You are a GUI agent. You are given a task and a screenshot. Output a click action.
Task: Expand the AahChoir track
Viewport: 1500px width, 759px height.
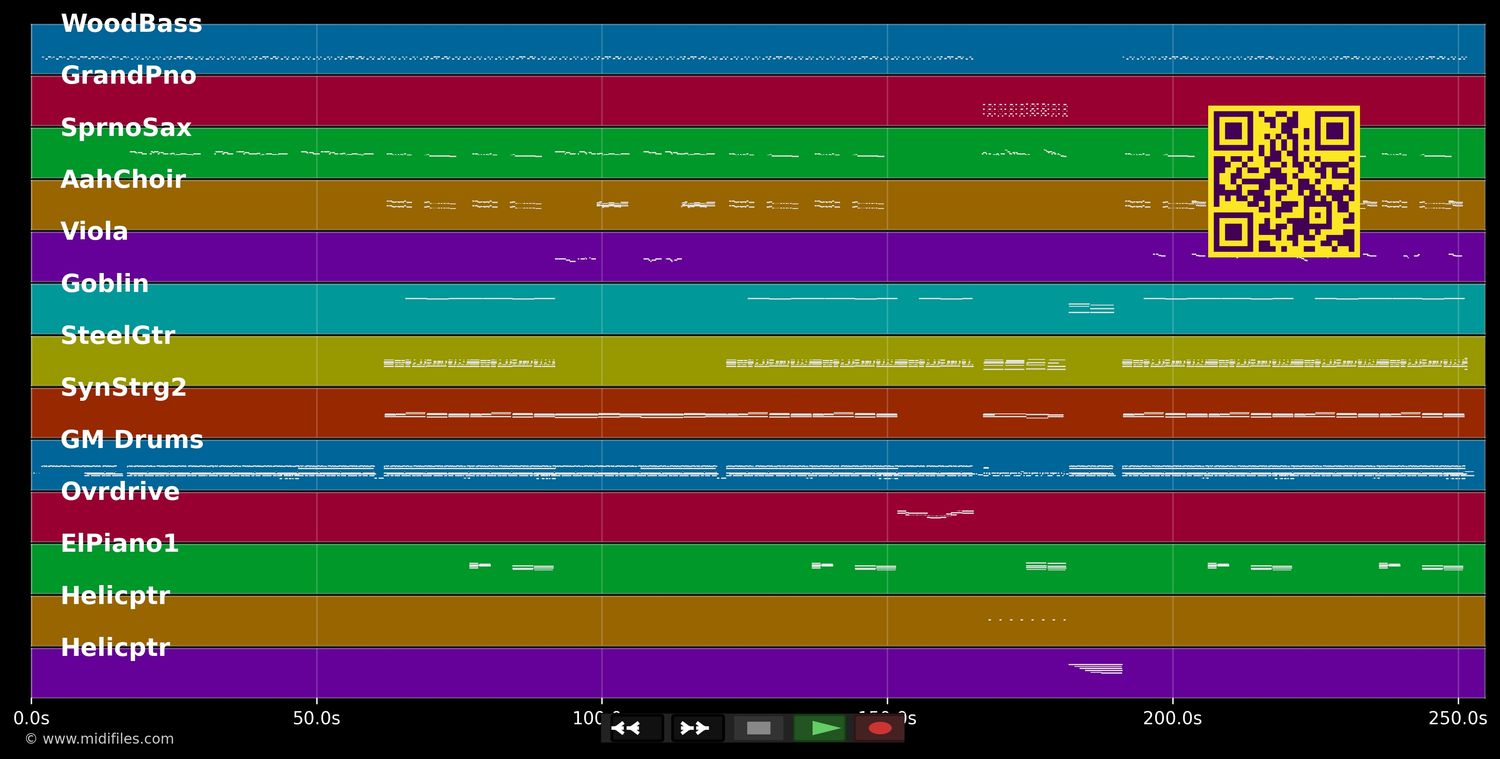click(124, 179)
